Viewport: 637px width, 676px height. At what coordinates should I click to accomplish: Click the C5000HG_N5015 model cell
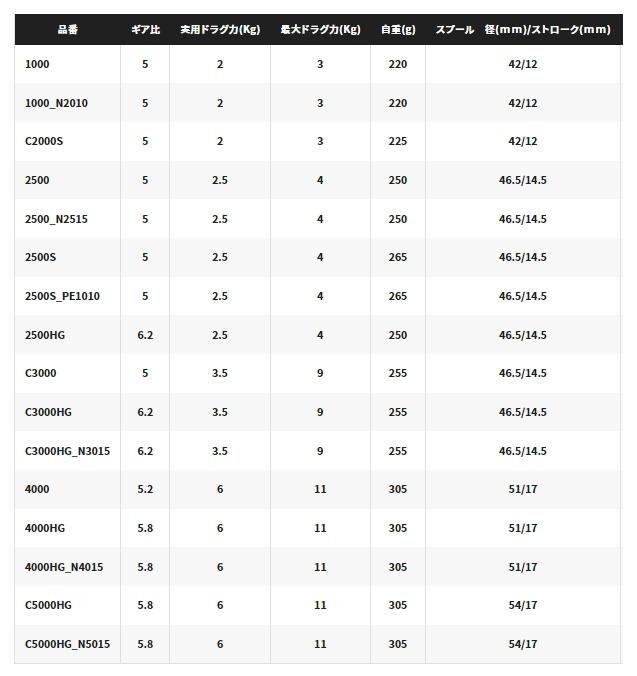click(x=67, y=644)
